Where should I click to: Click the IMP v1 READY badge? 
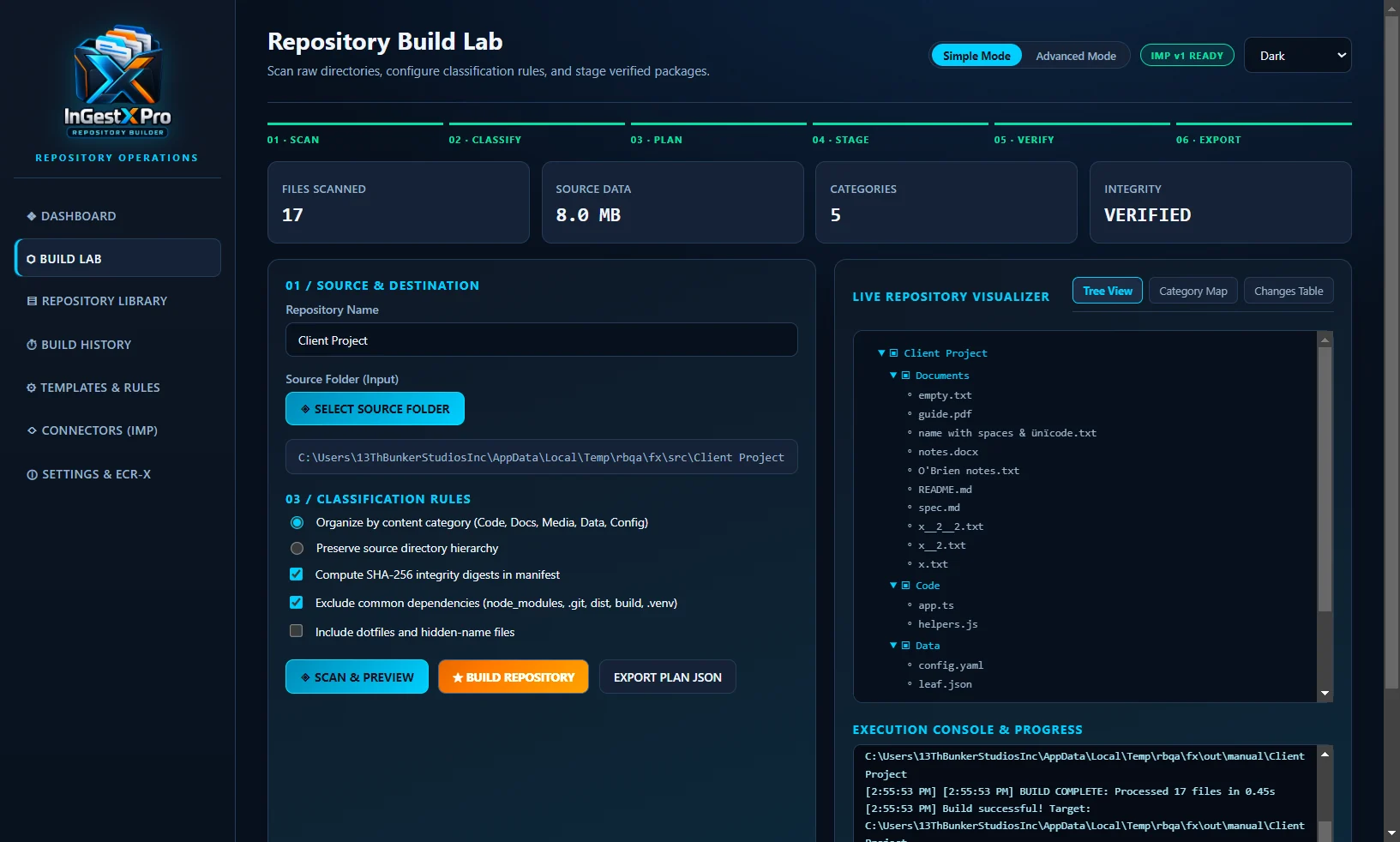pyautogui.click(x=1187, y=56)
